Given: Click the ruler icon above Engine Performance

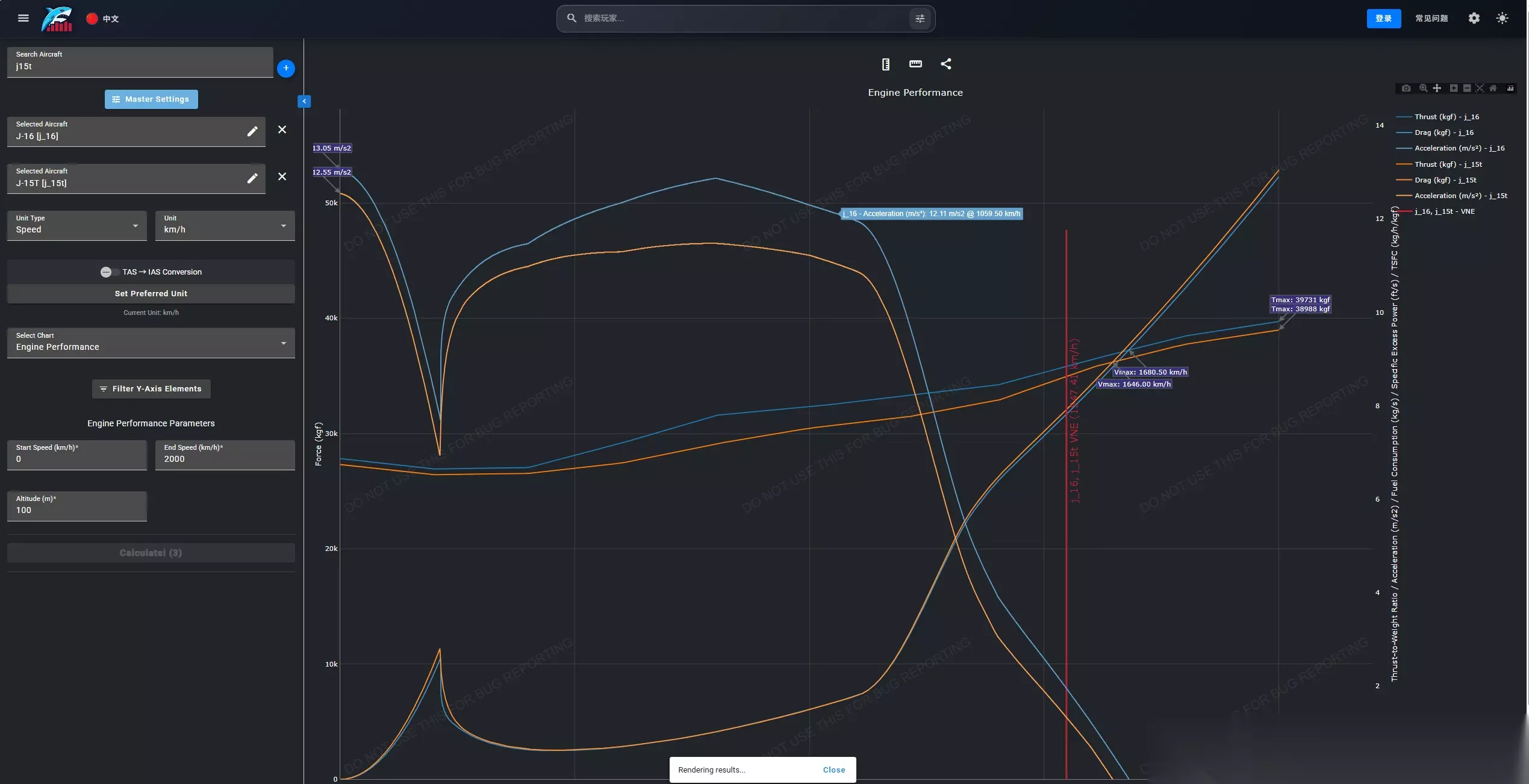Looking at the screenshot, I should [x=915, y=64].
